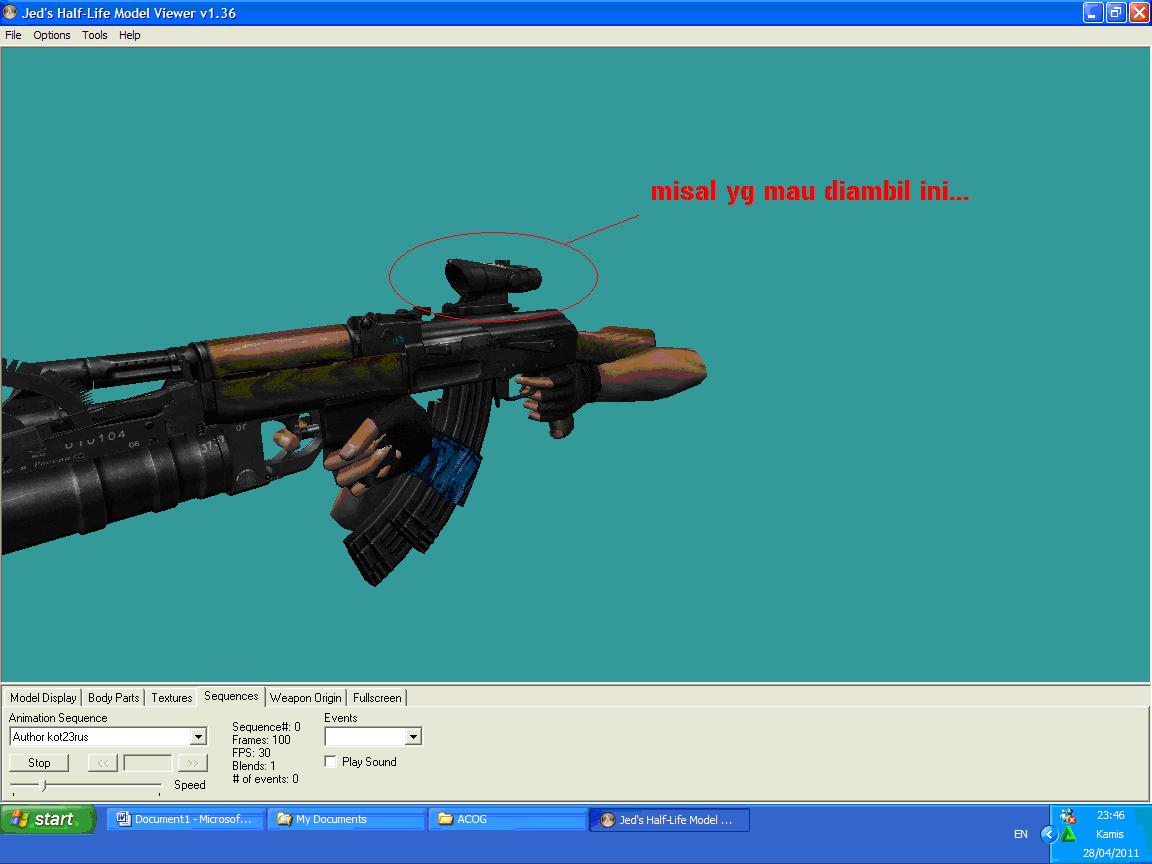Image resolution: width=1152 pixels, height=864 pixels.
Task: Switch to the Textures tab
Action: coord(171,697)
